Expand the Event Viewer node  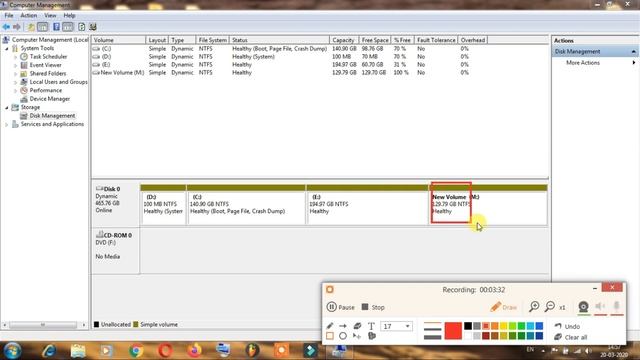pyautogui.click(x=16, y=65)
